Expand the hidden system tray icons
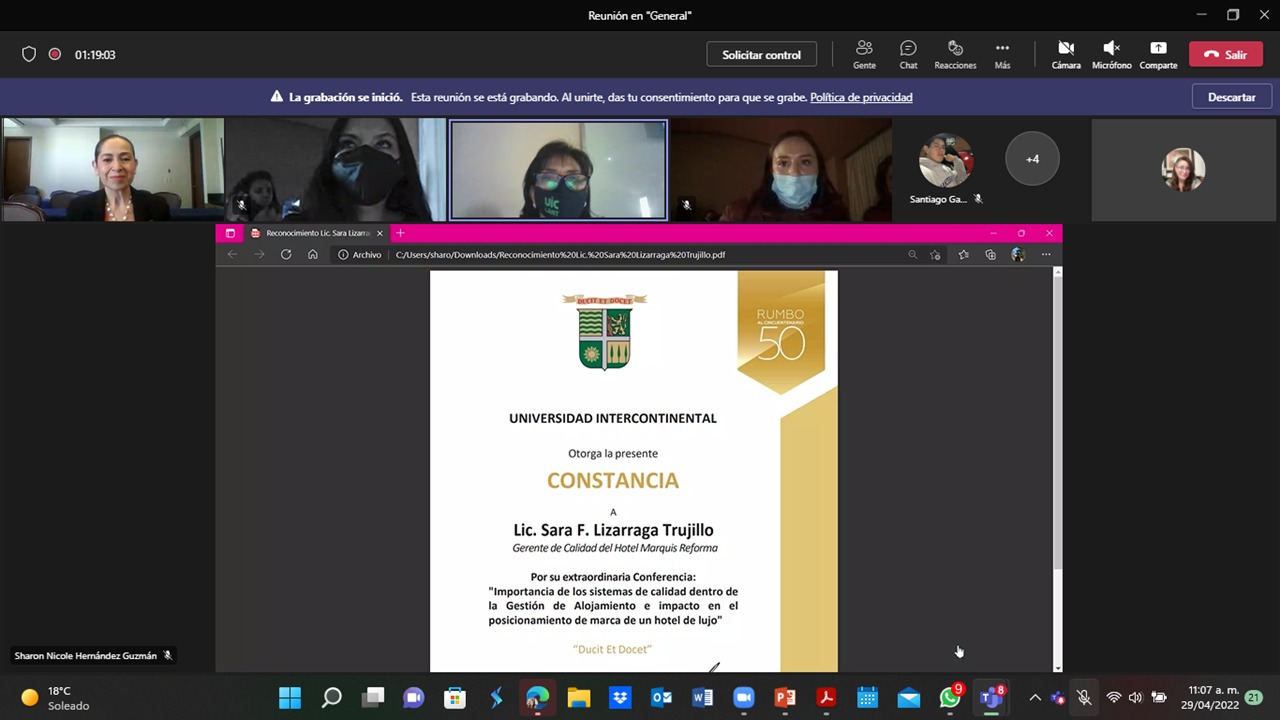1280x720 pixels. coord(1035,698)
